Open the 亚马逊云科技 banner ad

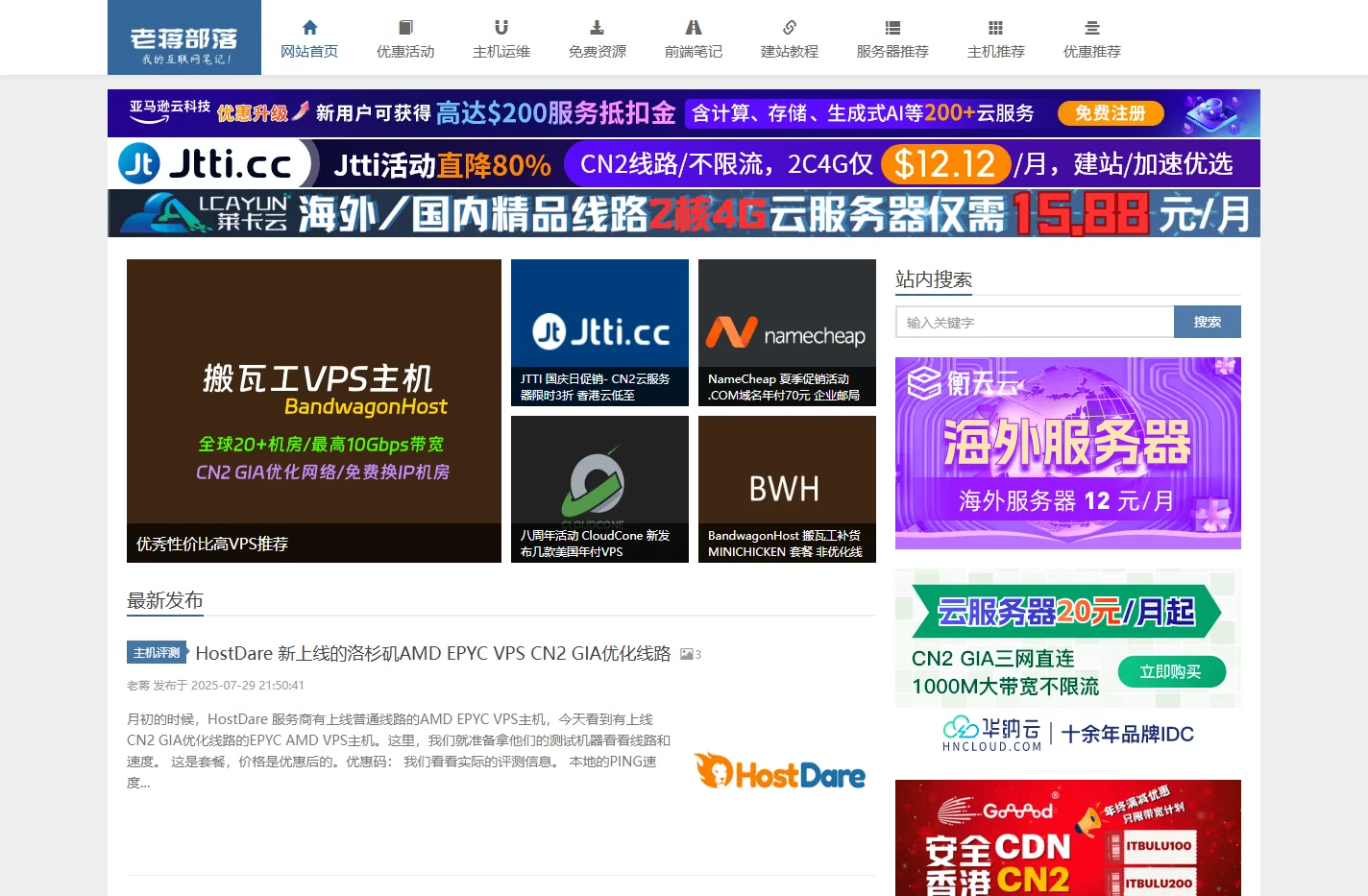click(x=684, y=113)
